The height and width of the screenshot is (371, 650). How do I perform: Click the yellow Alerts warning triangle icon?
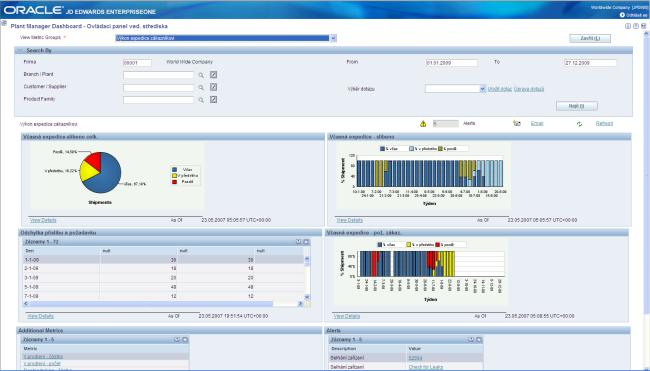[423, 124]
